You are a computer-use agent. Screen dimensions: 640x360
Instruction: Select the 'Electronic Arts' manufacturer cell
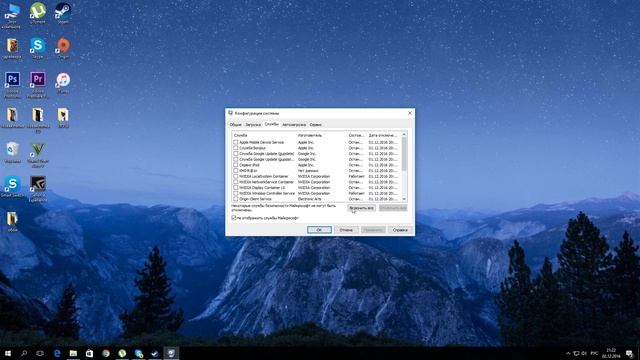pyautogui.click(x=309, y=199)
